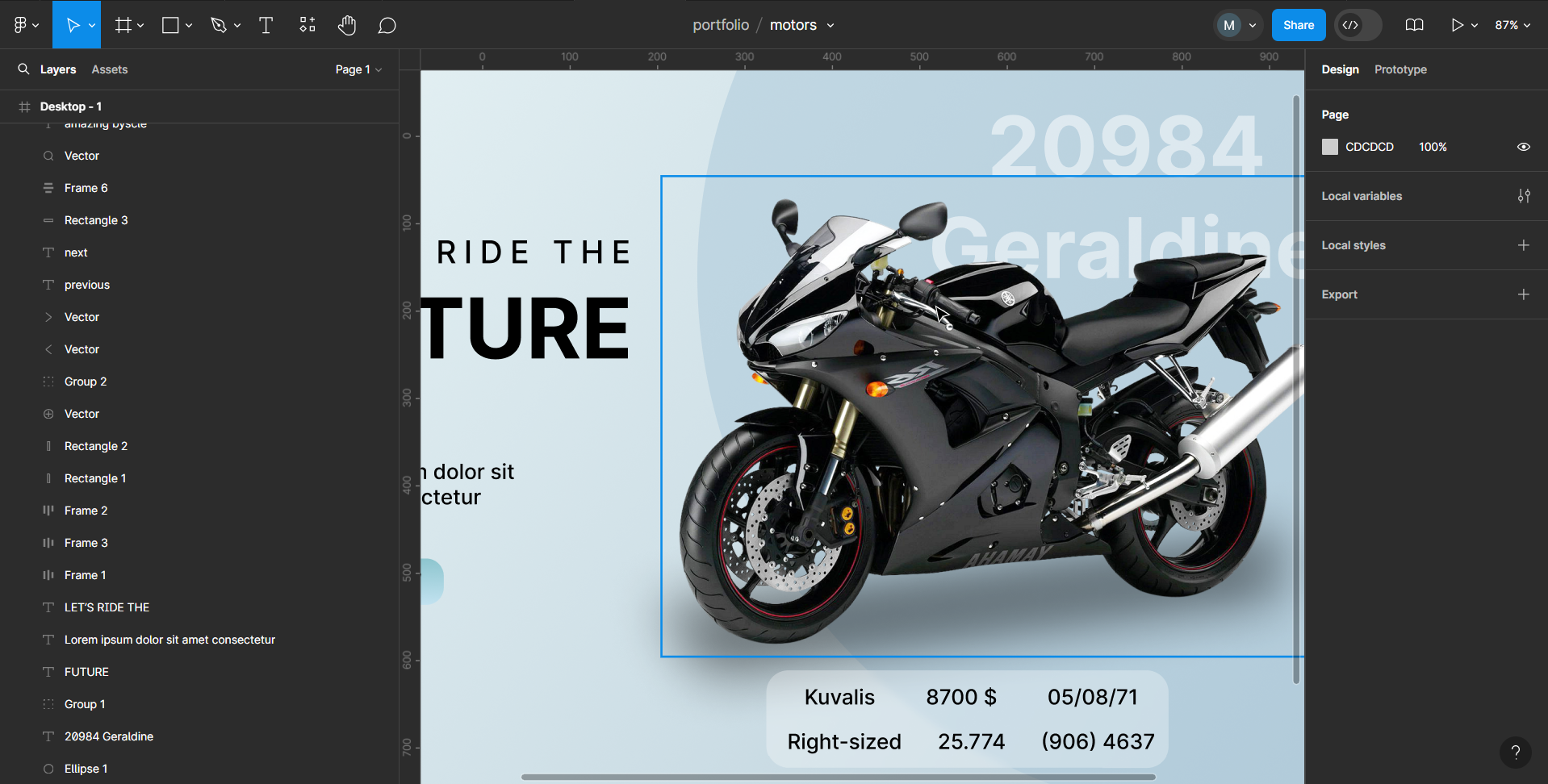
Task: Select the Frame tool
Action: (123, 25)
